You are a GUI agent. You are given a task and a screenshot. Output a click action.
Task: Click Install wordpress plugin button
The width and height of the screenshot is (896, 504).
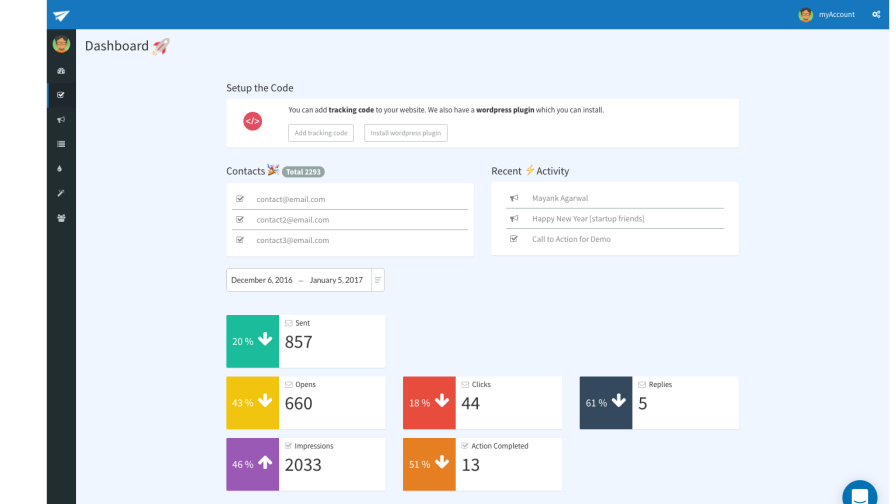[x=406, y=133]
